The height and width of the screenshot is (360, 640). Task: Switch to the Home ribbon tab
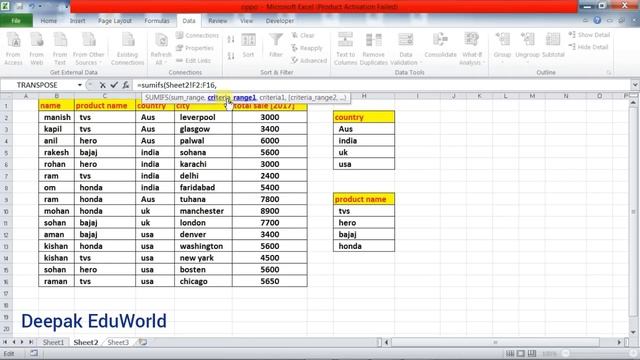[x=49, y=20]
